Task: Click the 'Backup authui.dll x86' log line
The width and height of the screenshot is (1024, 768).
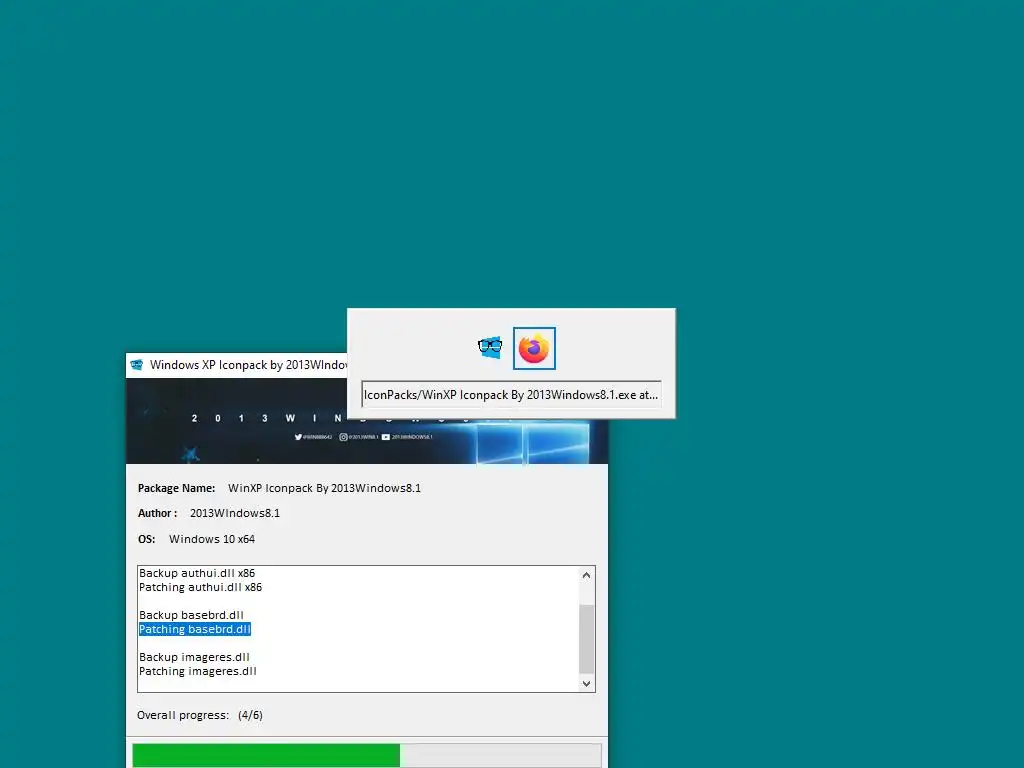Action: click(x=197, y=573)
